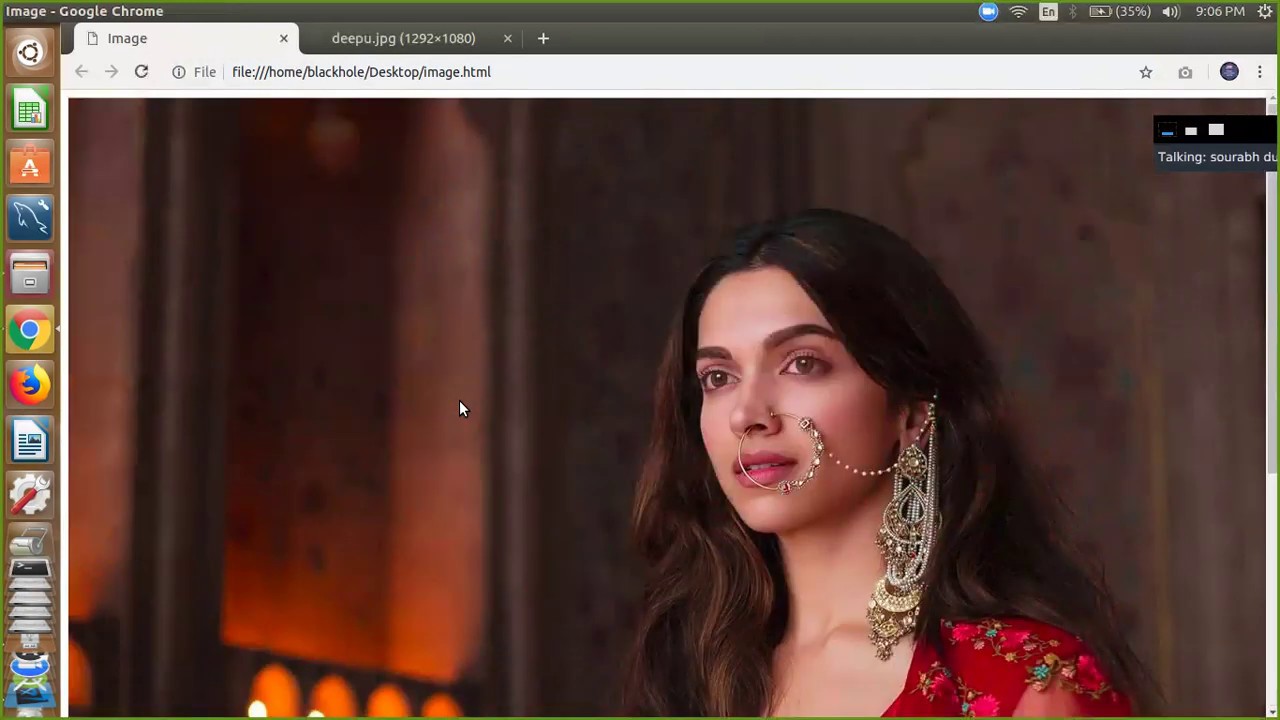Launch Firefox from the dock

[x=30, y=385]
